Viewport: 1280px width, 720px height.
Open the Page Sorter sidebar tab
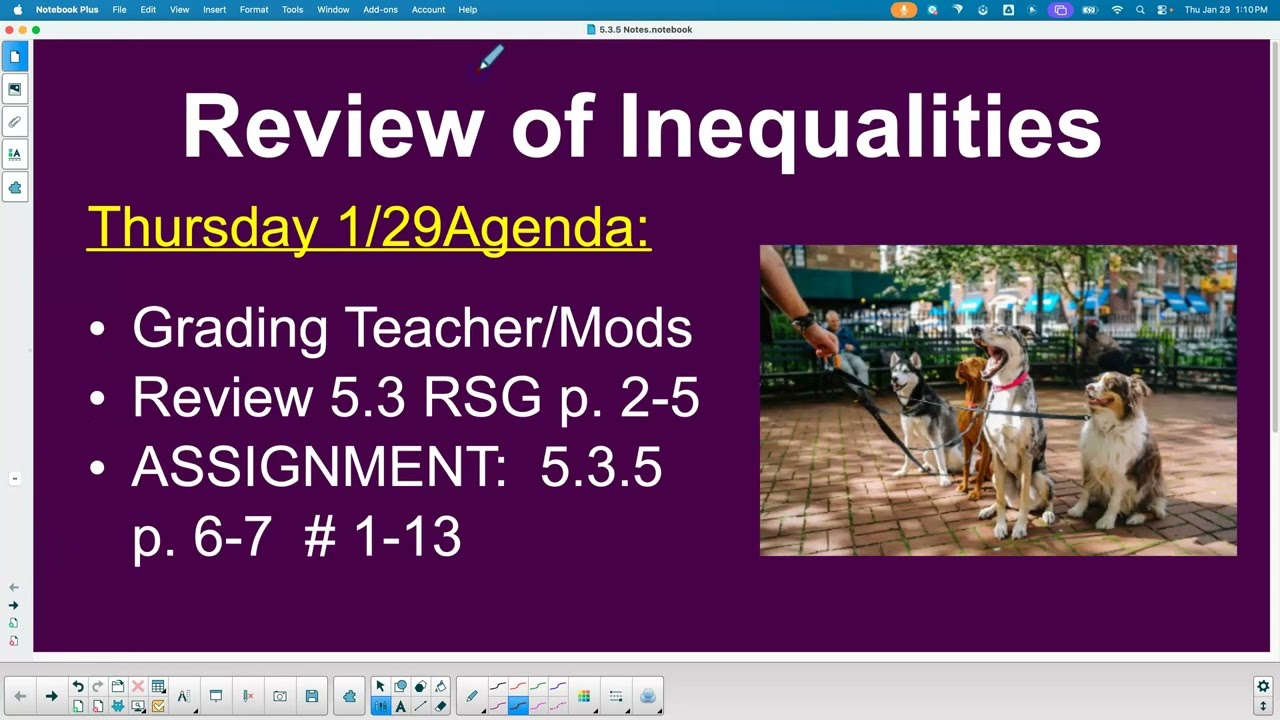click(x=15, y=57)
